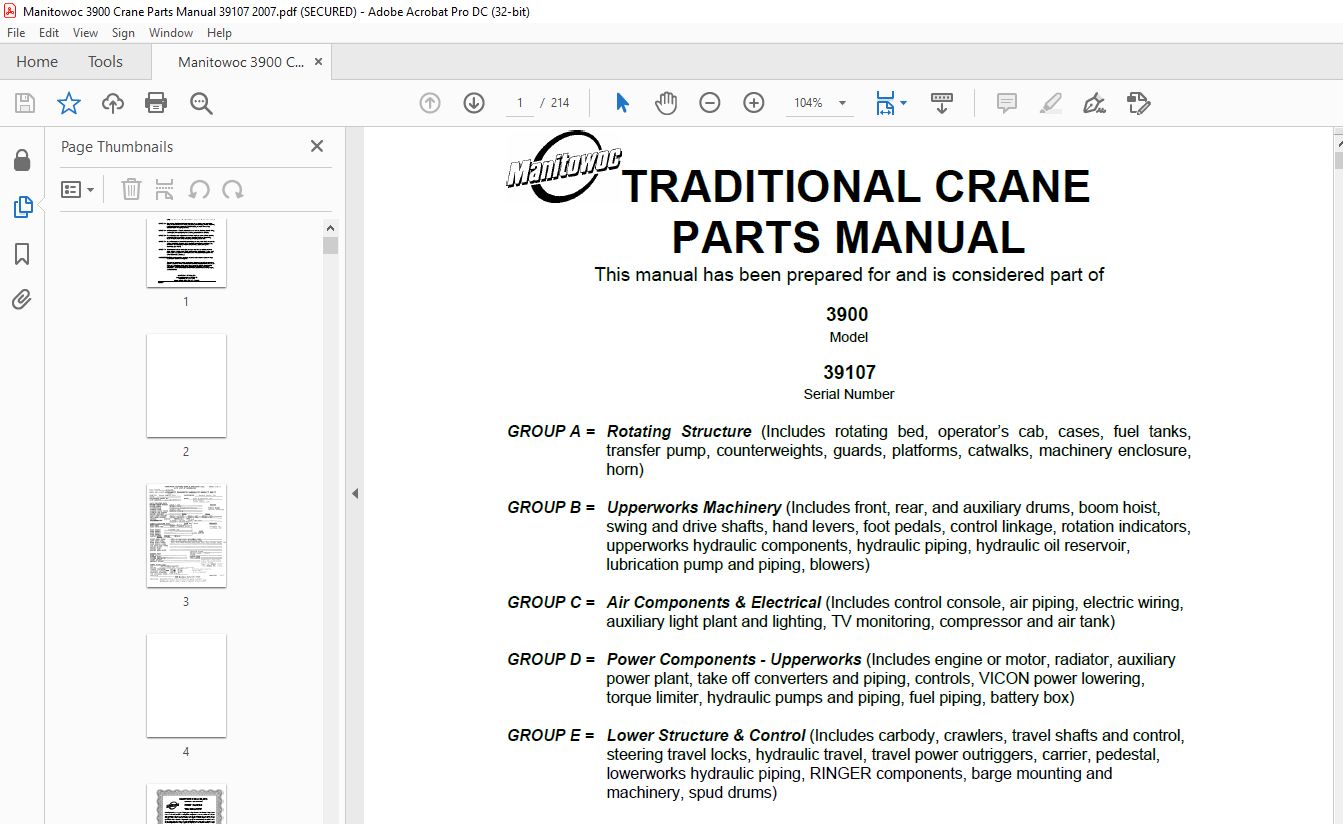Go to previous page arrow
This screenshot has height=824, width=1343.
click(430, 103)
